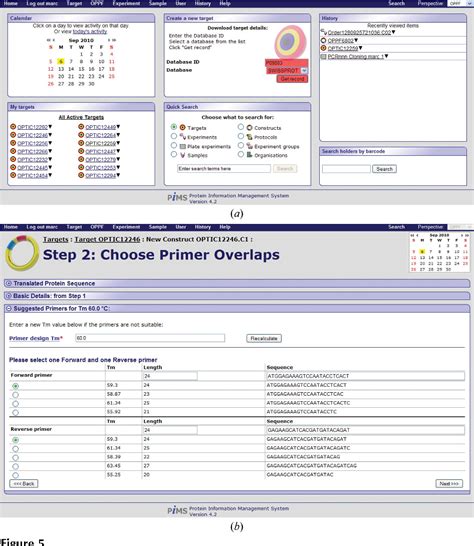The height and width of the screenshot is (546, 474).
Task: Select reverse primer radio with Tm 58.39
Action: pos(15,458)
